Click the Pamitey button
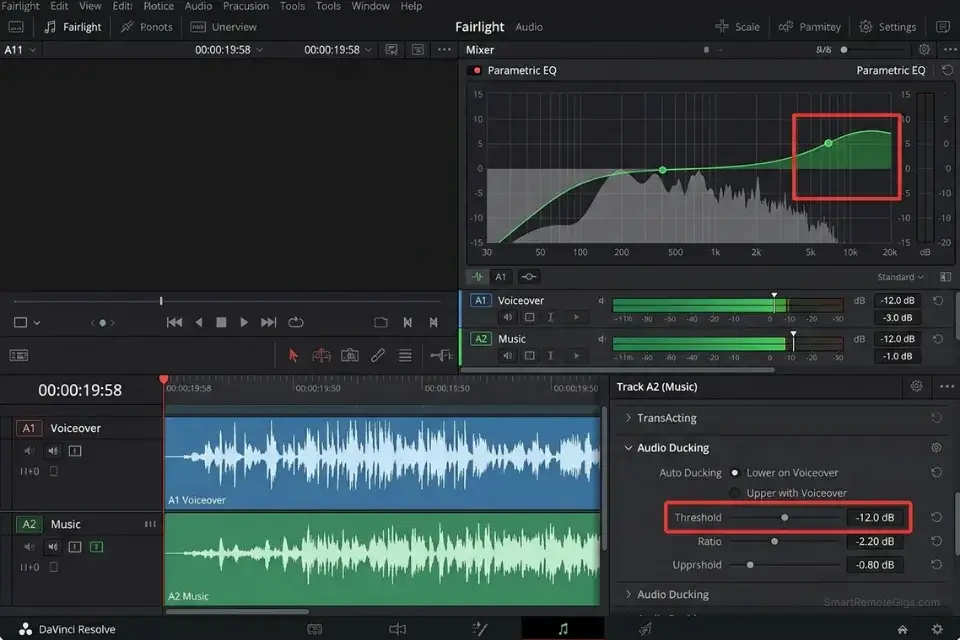 coord(809,27)
